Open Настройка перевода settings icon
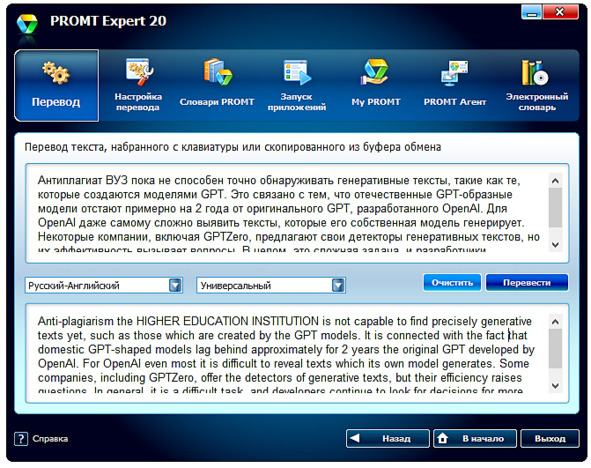 tap(139, 72)
